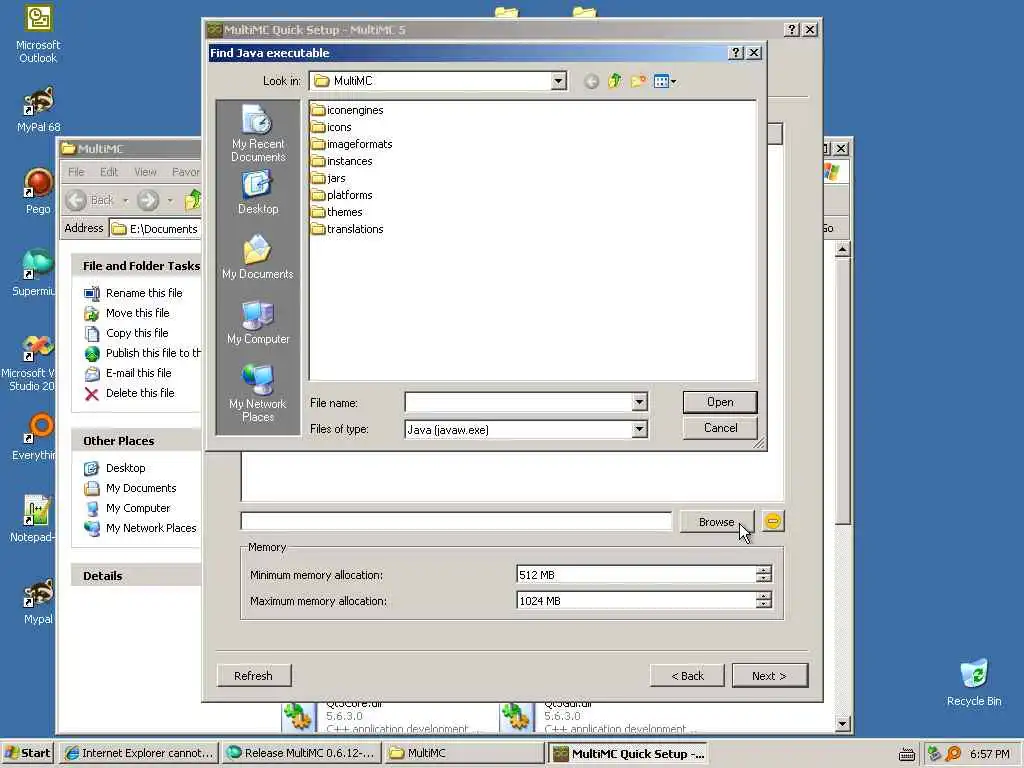Click the Java path input field beside Browse

point(456,521)
